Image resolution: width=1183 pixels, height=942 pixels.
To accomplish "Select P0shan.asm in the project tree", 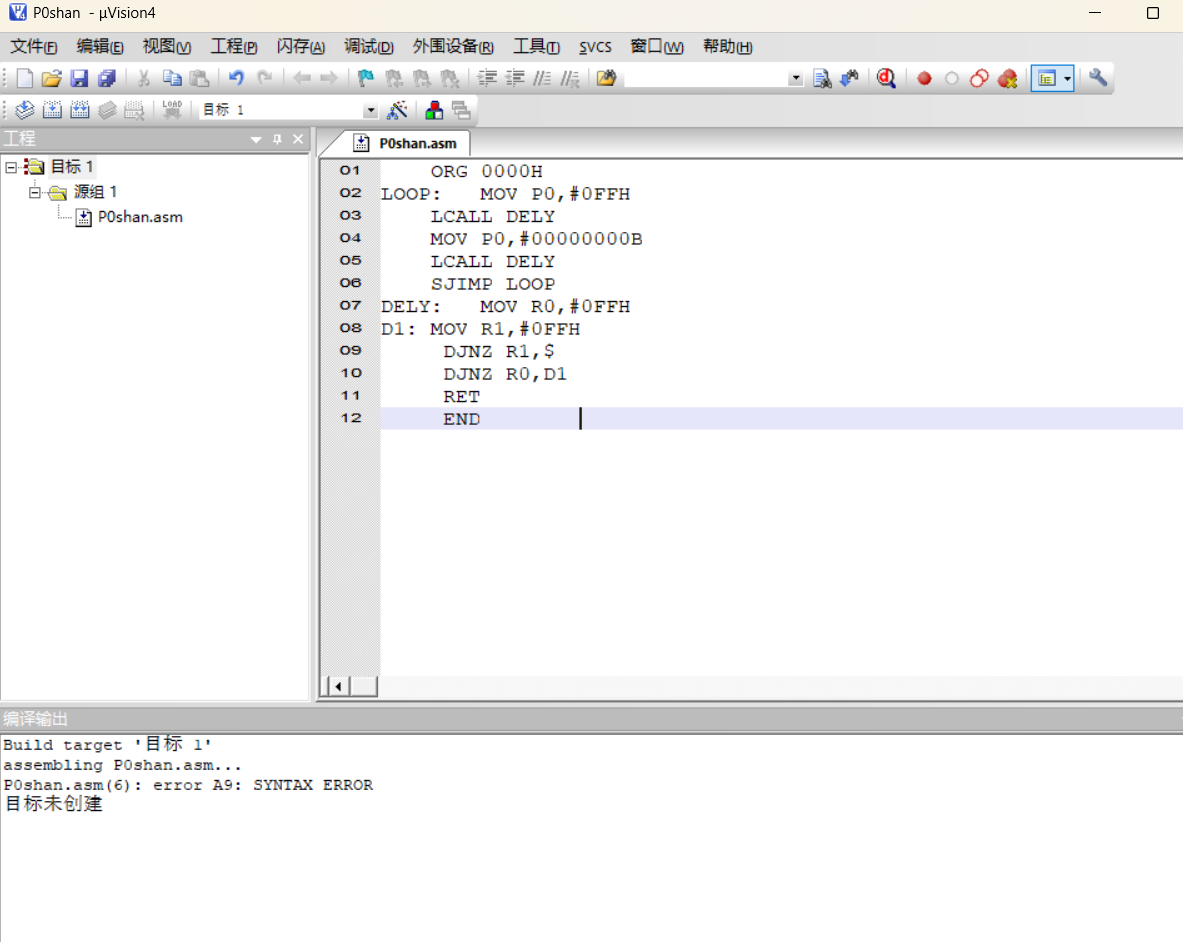I will pyautogui.click(x=140, y=217).
